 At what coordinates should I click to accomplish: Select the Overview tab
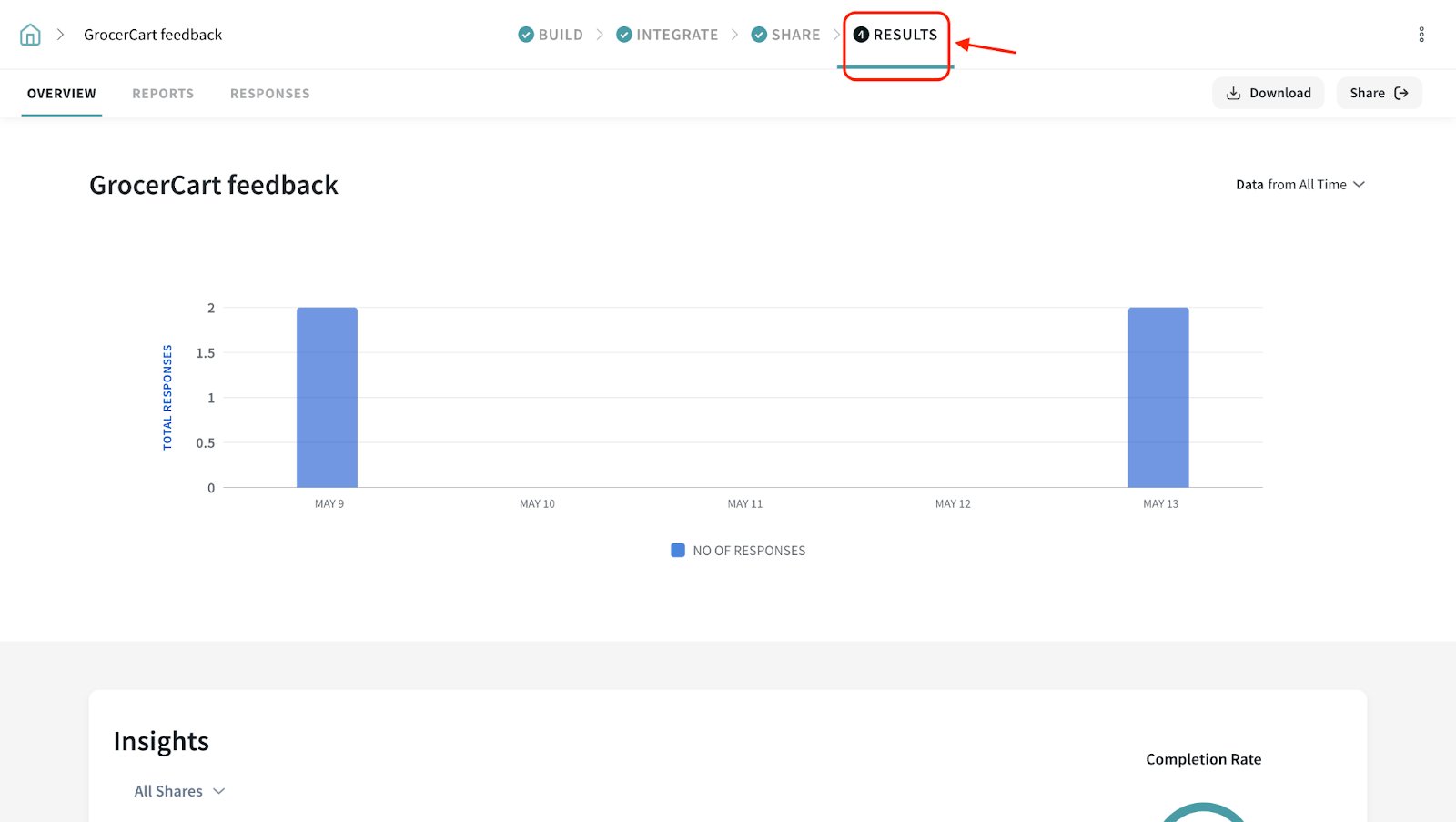coord(62,94)
